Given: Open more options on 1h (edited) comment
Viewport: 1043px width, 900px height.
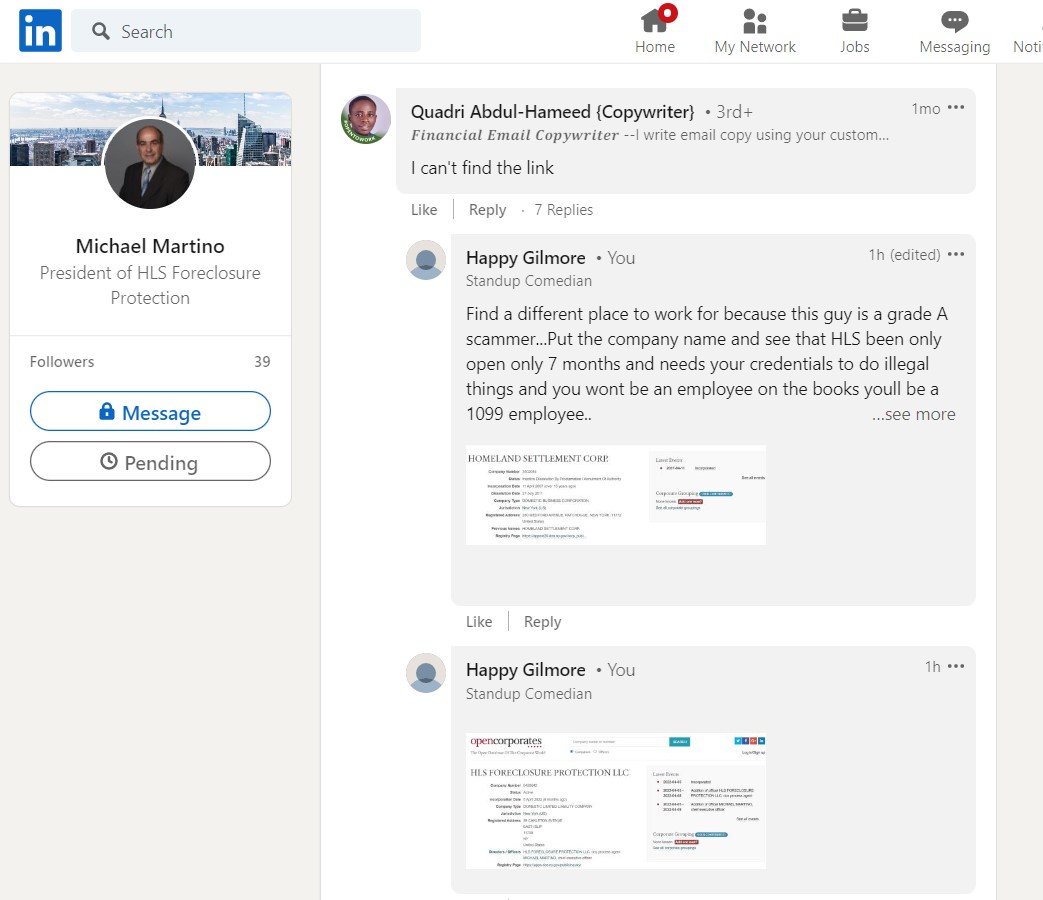Looking at the screenshot, I should click(956, 255).
